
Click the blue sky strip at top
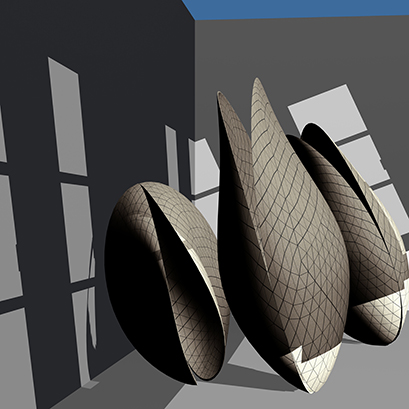click(x=297, y=9)
